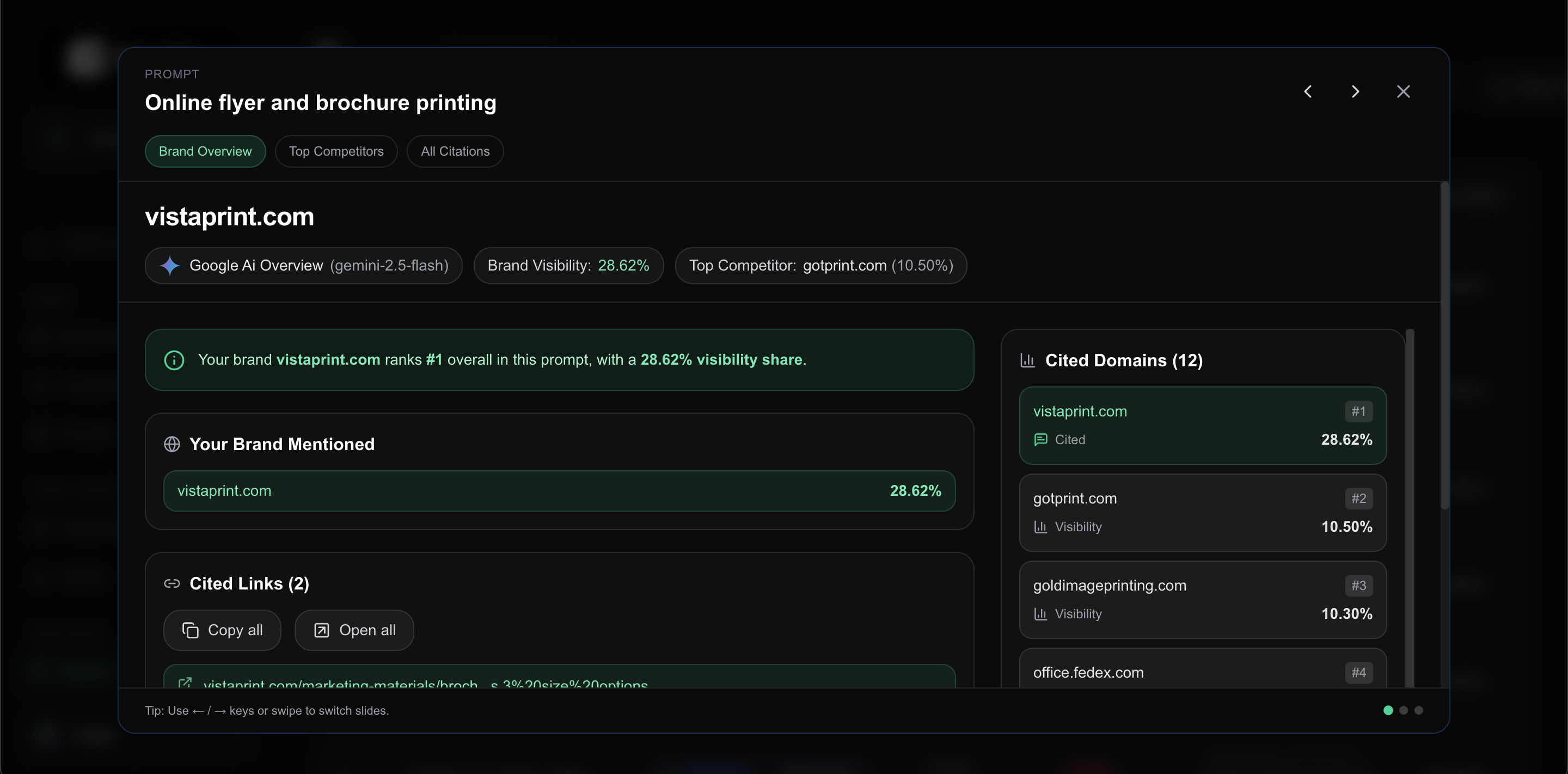This screenshot has width=1568, height=774.
Task: Open the external link icon for vistaprint URL
Action: [x=185, y=683]
